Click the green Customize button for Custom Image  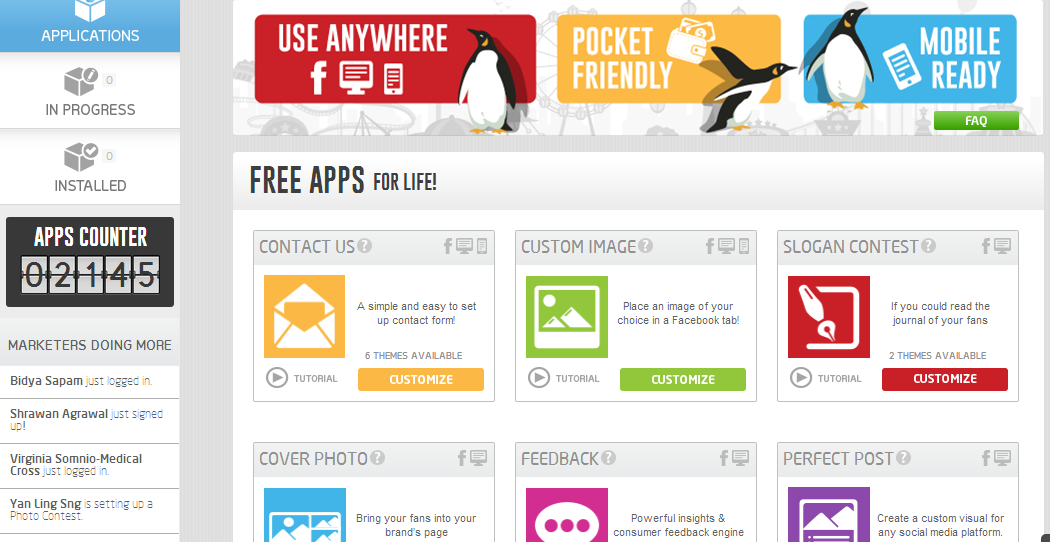[x=682, y=379]
